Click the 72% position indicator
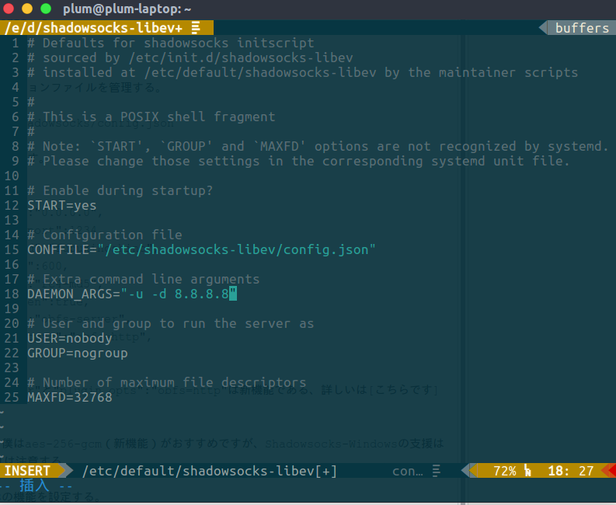 click(505, 470)
